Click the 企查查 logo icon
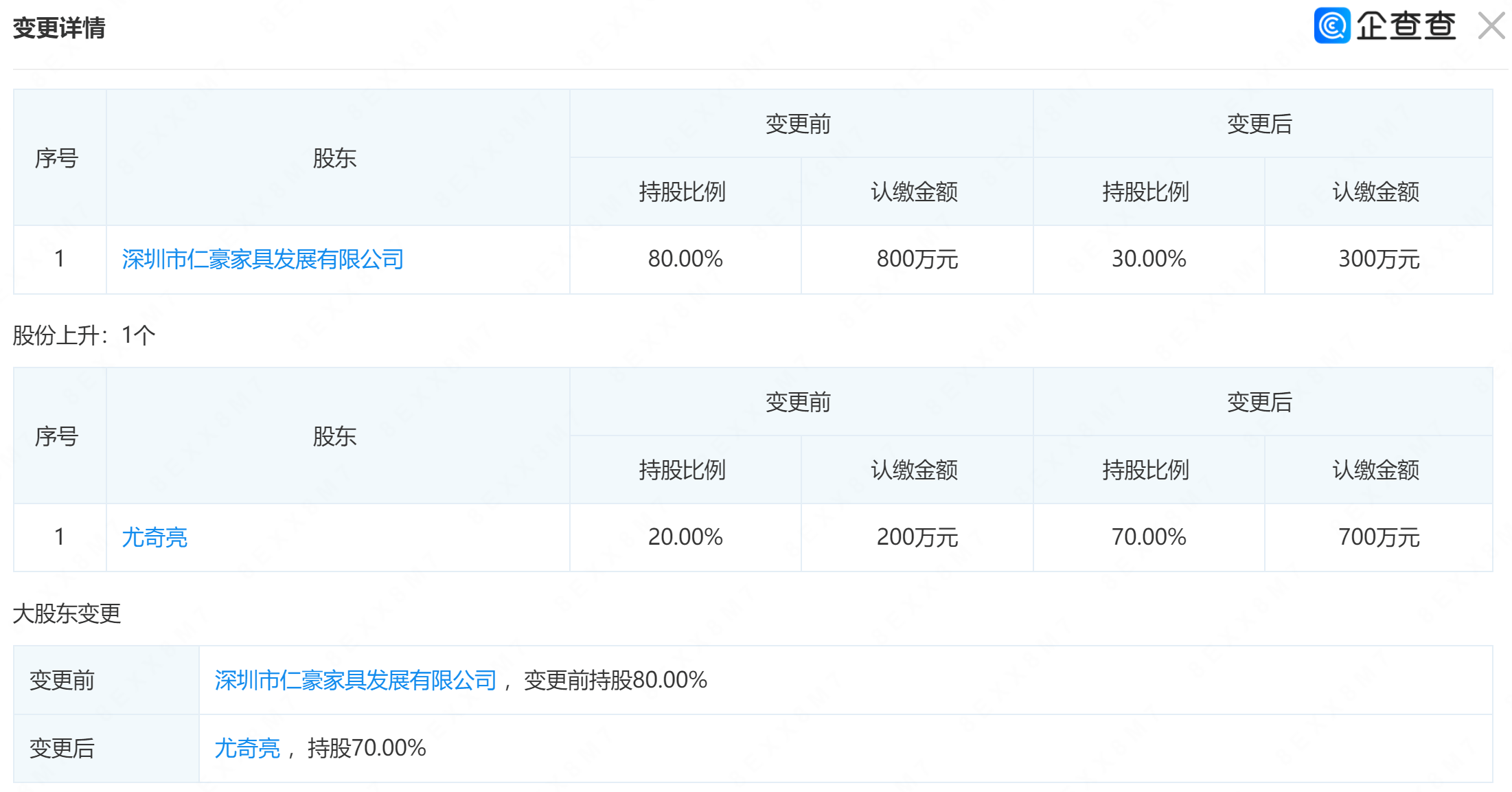 tap(1332, 26)
